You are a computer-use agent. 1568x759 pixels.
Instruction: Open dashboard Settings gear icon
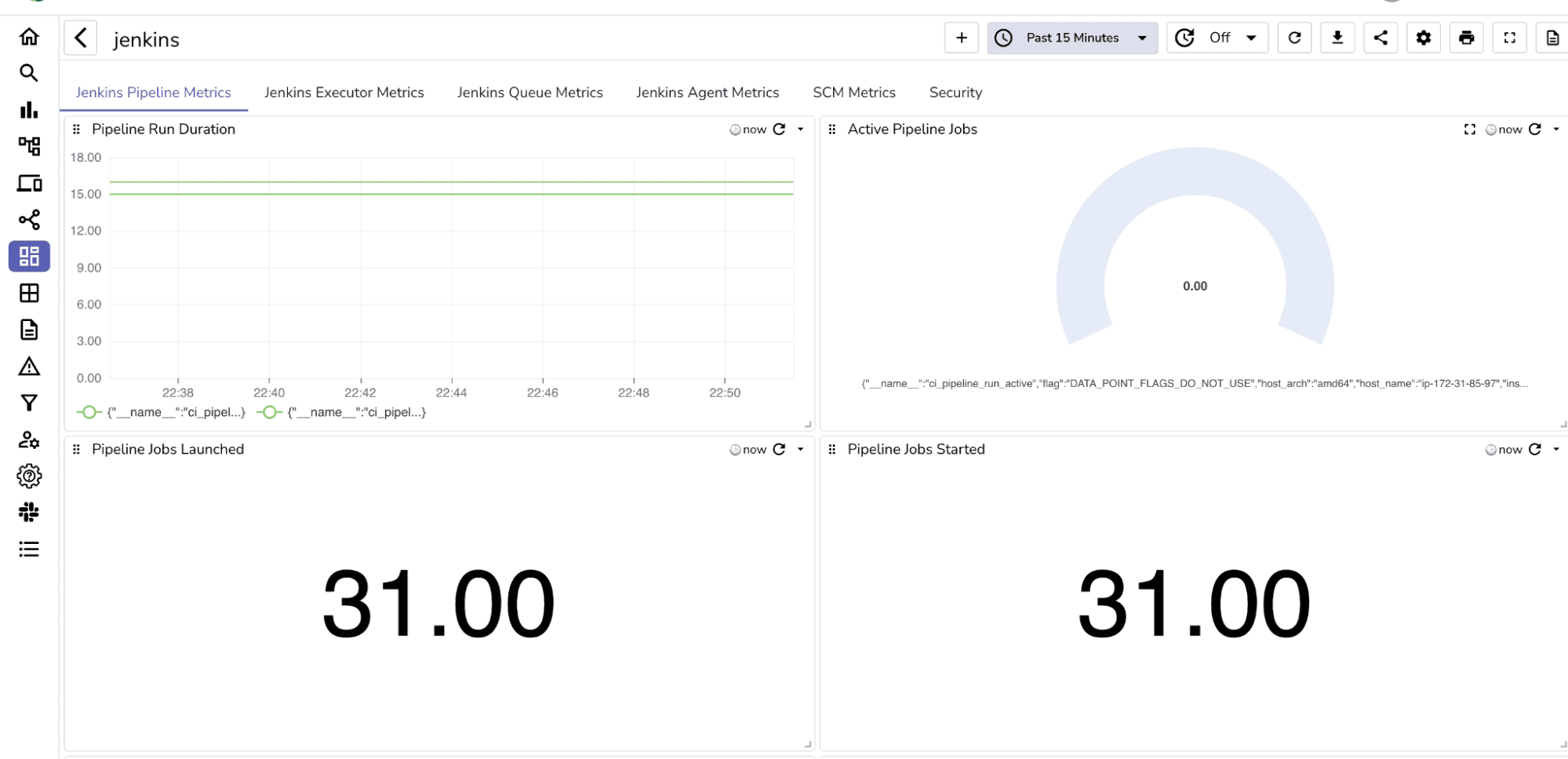1423,38
